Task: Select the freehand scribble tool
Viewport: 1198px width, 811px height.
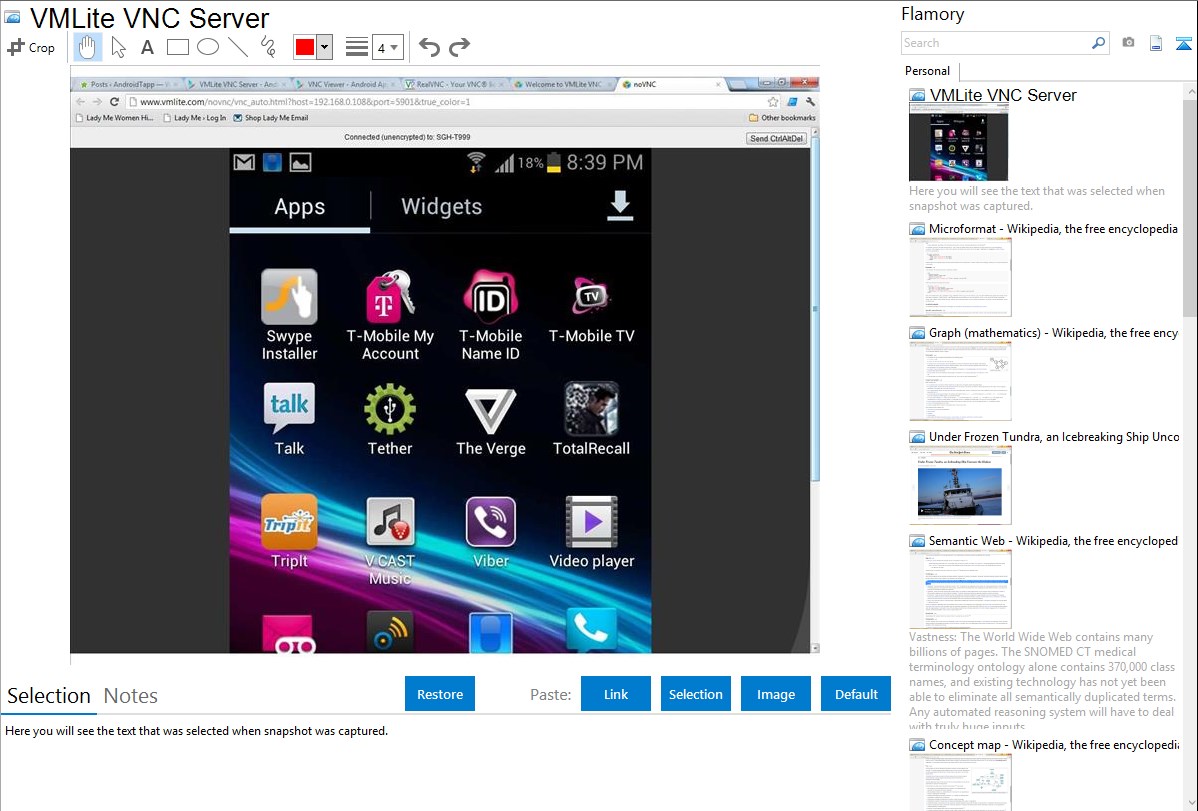Action: (268, 47)
